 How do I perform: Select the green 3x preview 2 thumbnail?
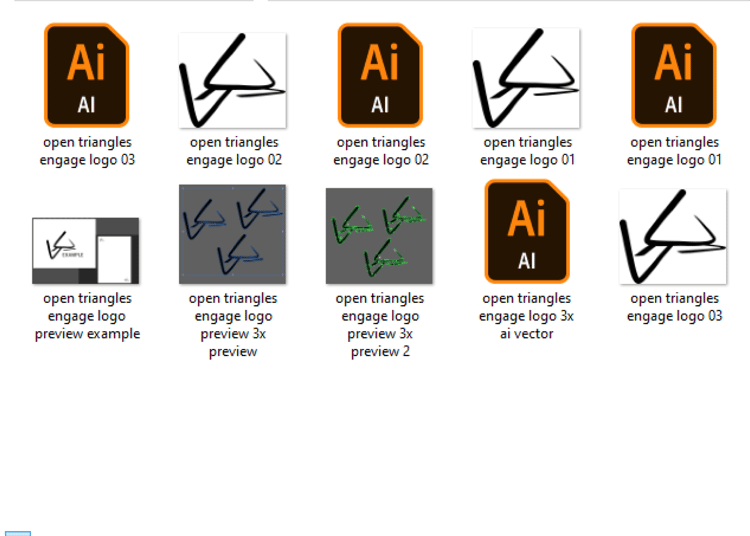(x=379, y=236)
